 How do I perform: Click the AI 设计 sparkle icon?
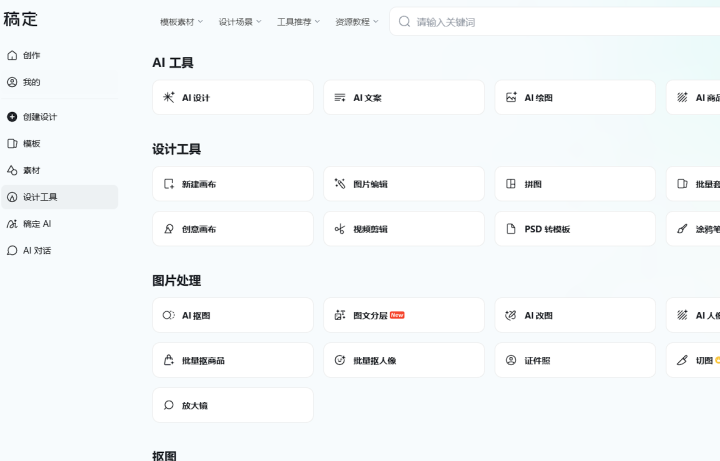[169, 98]
